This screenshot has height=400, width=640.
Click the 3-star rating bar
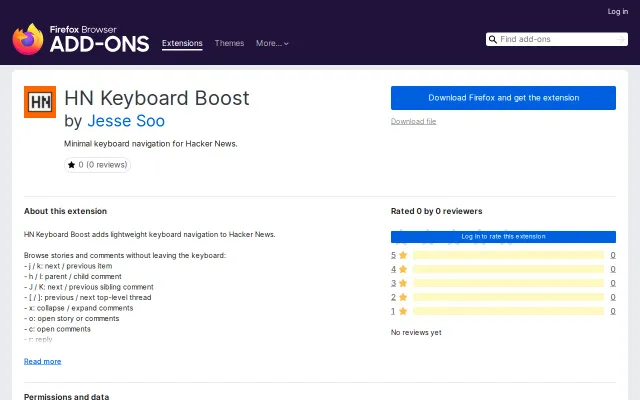(x=509, y=283)
